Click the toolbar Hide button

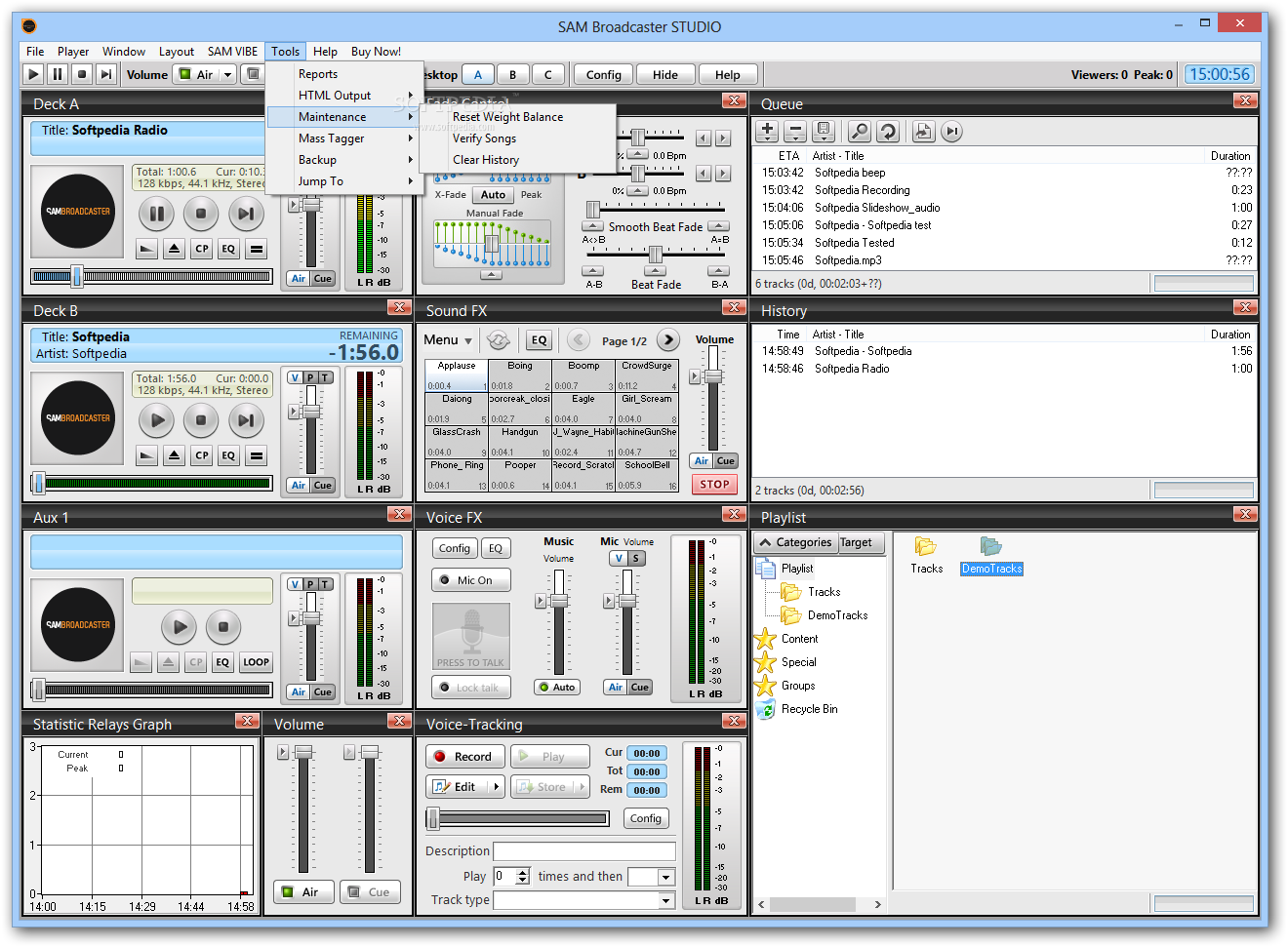665,74
